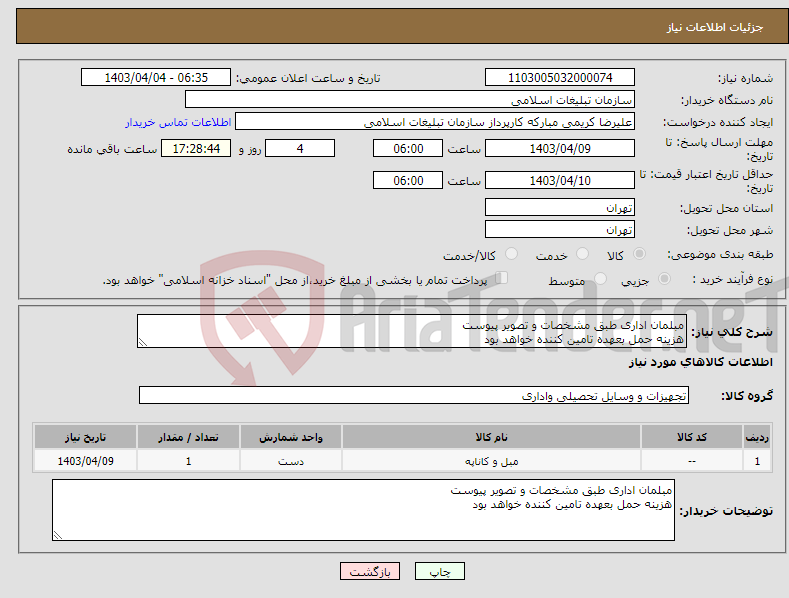The height and width of the screenshot is (598, 789).
Task: Click the تاریخ نیاز column header
Action: 86,437
